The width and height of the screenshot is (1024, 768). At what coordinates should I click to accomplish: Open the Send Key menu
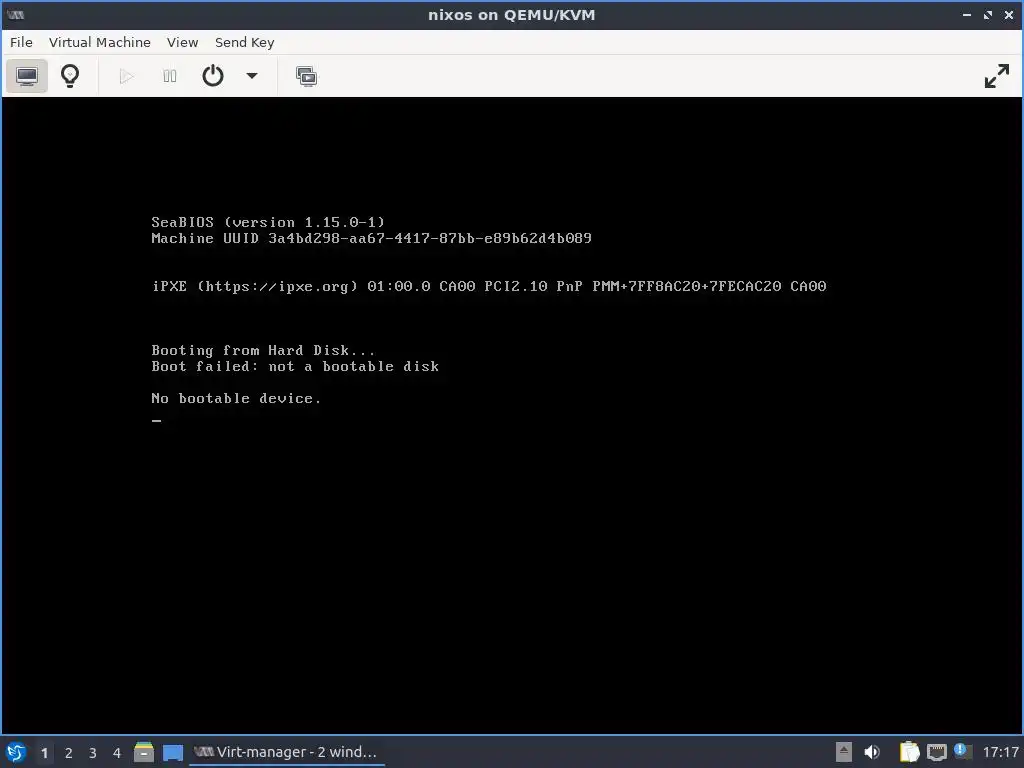(x=244, y=42)
